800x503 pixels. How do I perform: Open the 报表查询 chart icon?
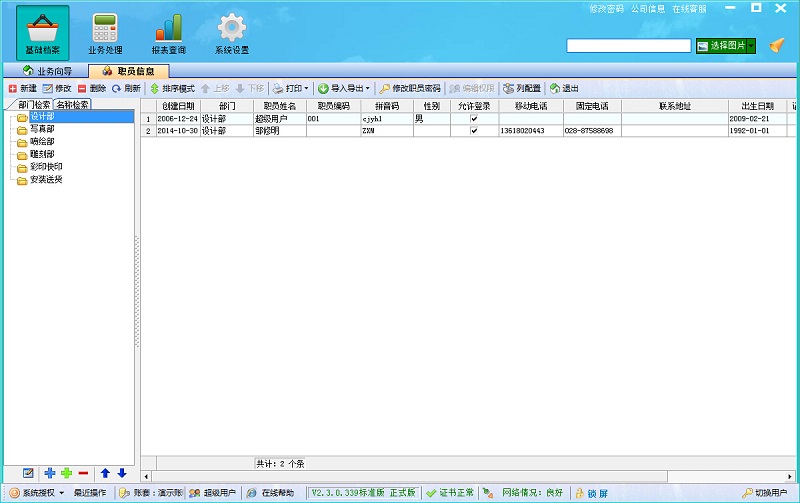168,32
